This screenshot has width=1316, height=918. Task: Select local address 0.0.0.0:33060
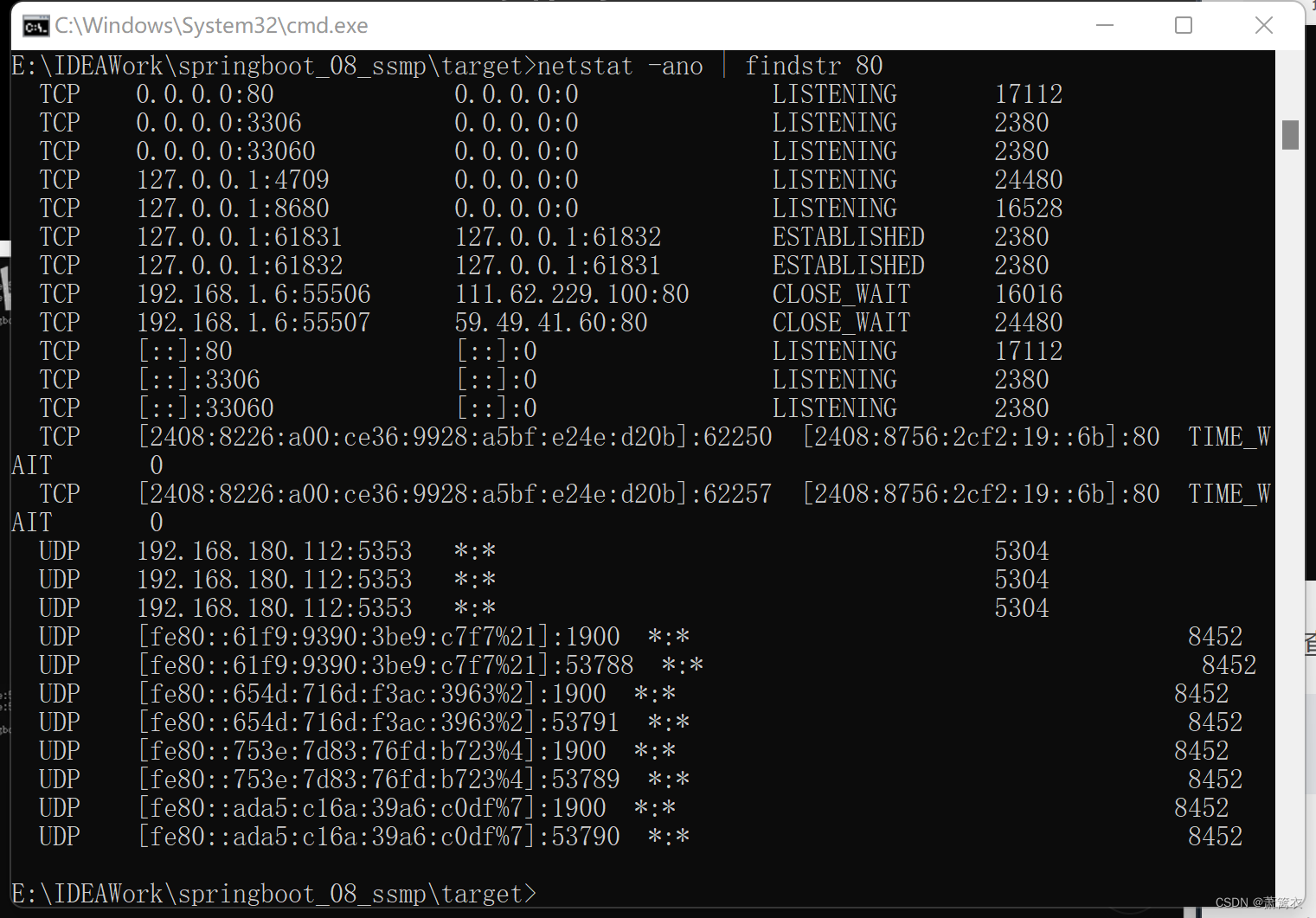[x=226, y=151]
